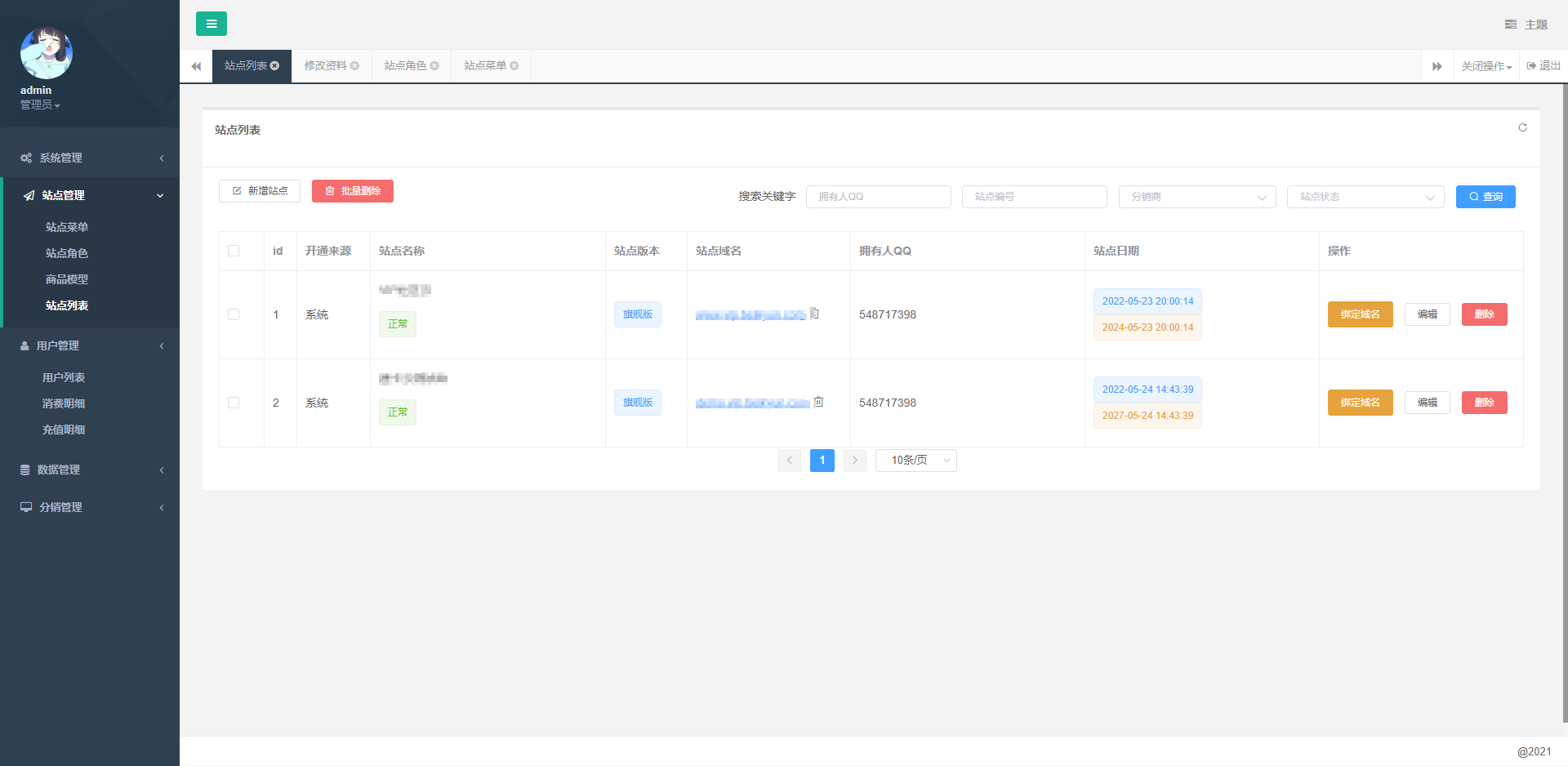The width and height of the screenshot is (1568, 766).
Task: Check the checkbox for site row 2
Action: (x=234, y=403)
